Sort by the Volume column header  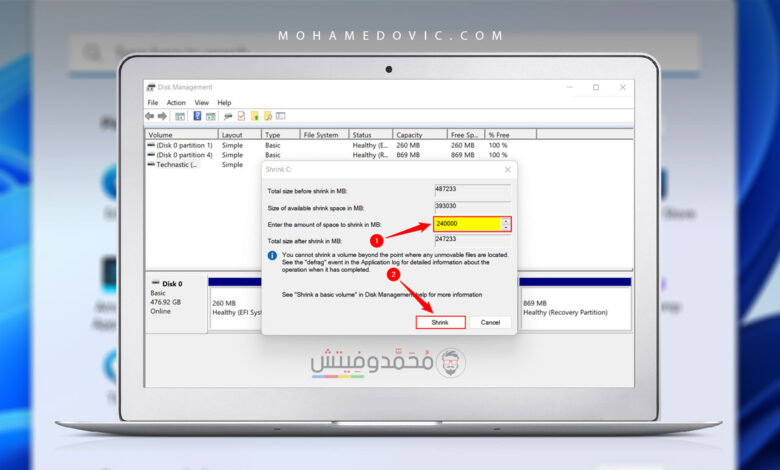(x=182, y=135)
